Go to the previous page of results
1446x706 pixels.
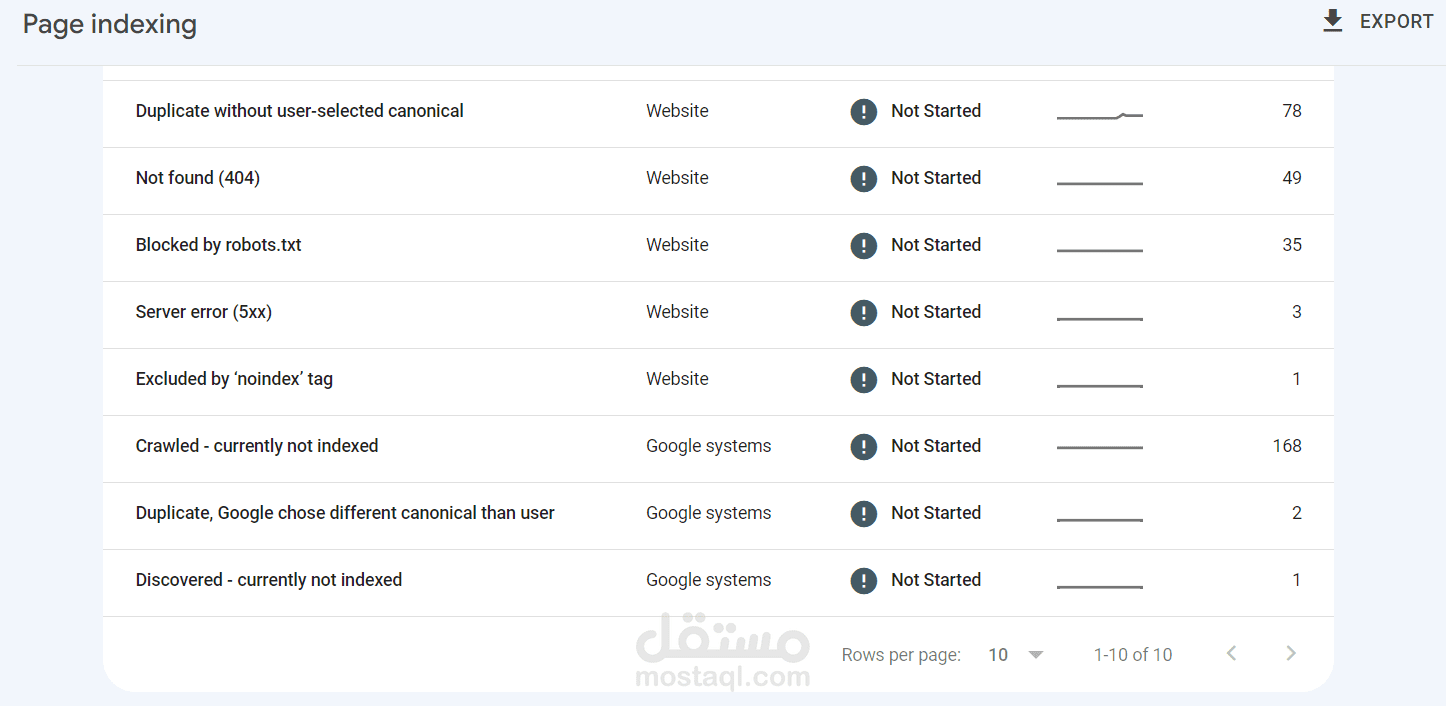(1232, 654)
